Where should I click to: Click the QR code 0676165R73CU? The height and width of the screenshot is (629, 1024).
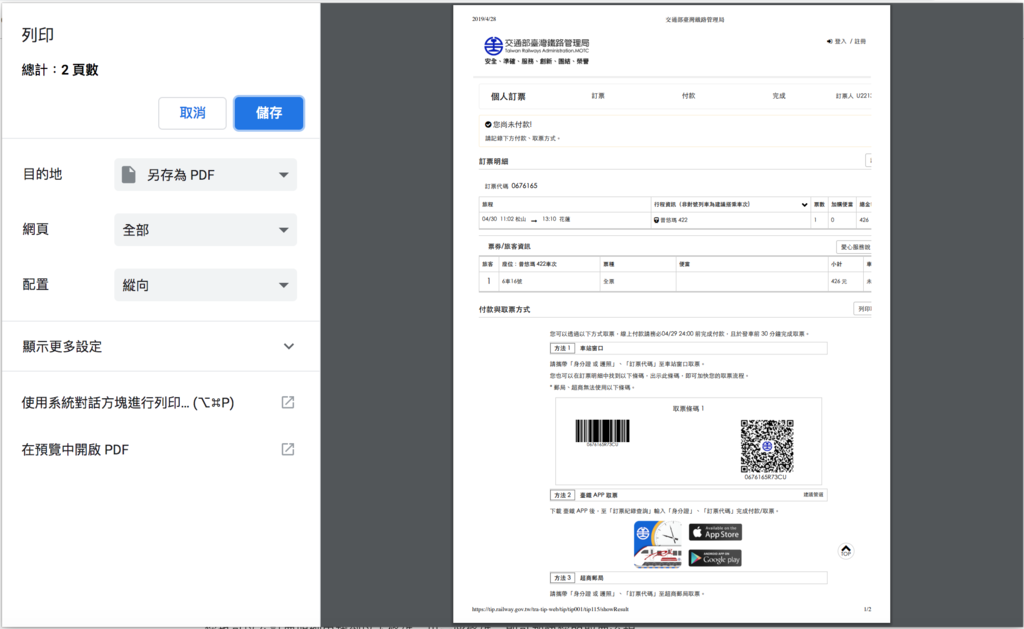pos(767,446)
